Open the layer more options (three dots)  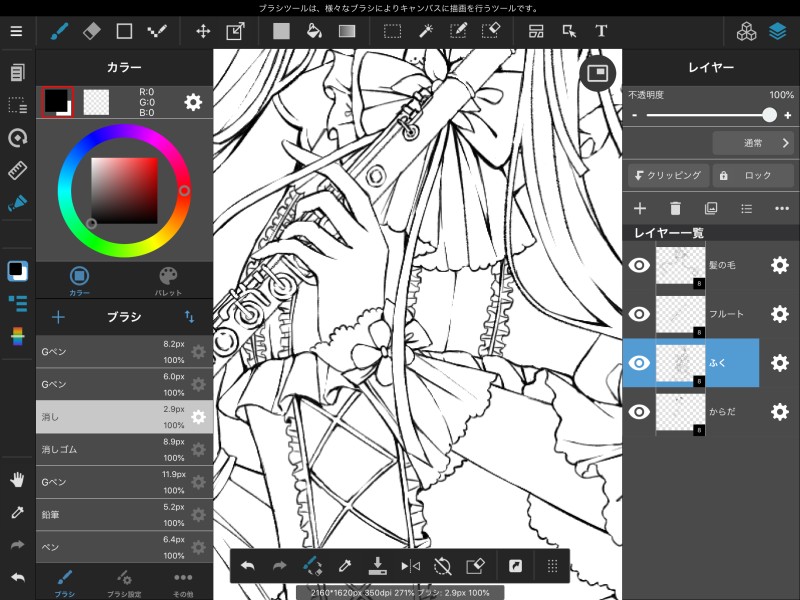(782, 208)
